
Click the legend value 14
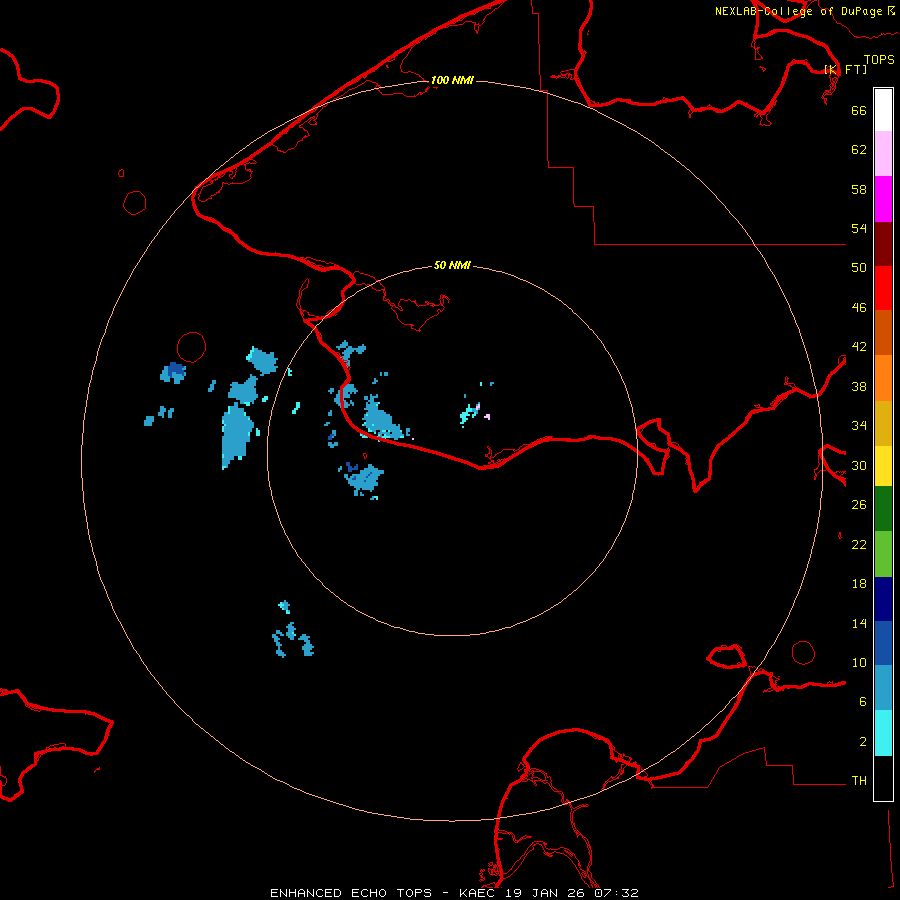(859, 623)
